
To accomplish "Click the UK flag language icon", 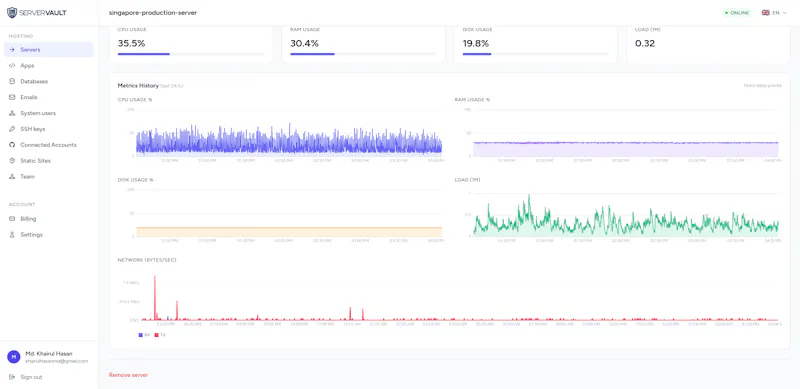I will [x=765, y=13].
